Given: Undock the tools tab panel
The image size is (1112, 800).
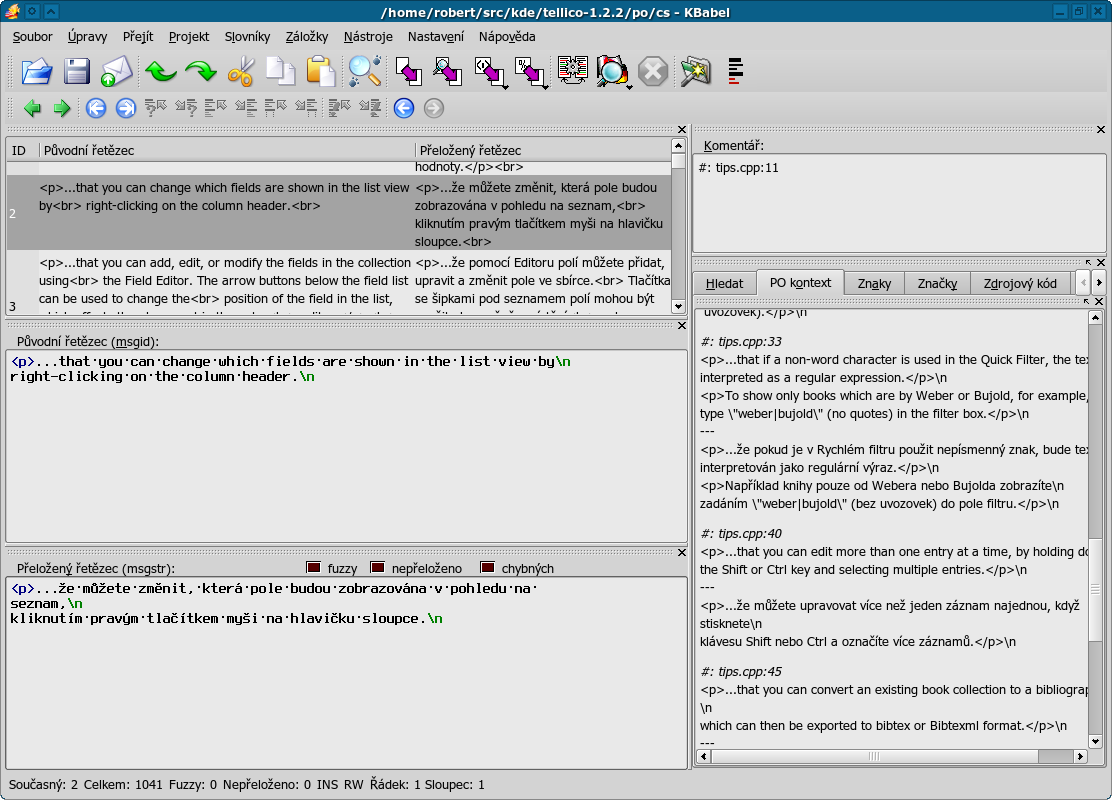Looking at the screenshot, I should coord(1088,262).
